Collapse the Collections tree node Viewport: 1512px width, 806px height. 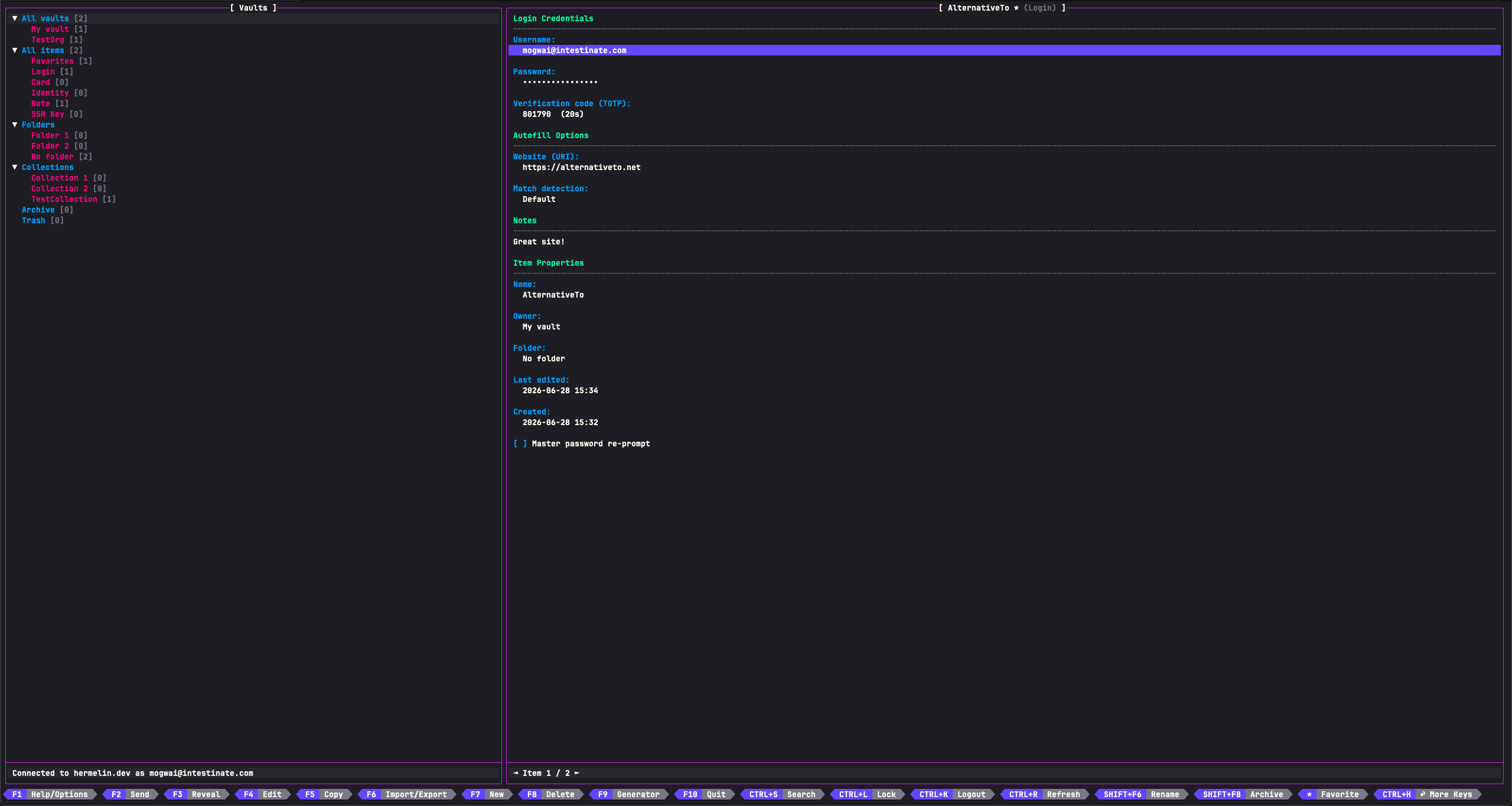pyautogui.click(x=15, y=167)
